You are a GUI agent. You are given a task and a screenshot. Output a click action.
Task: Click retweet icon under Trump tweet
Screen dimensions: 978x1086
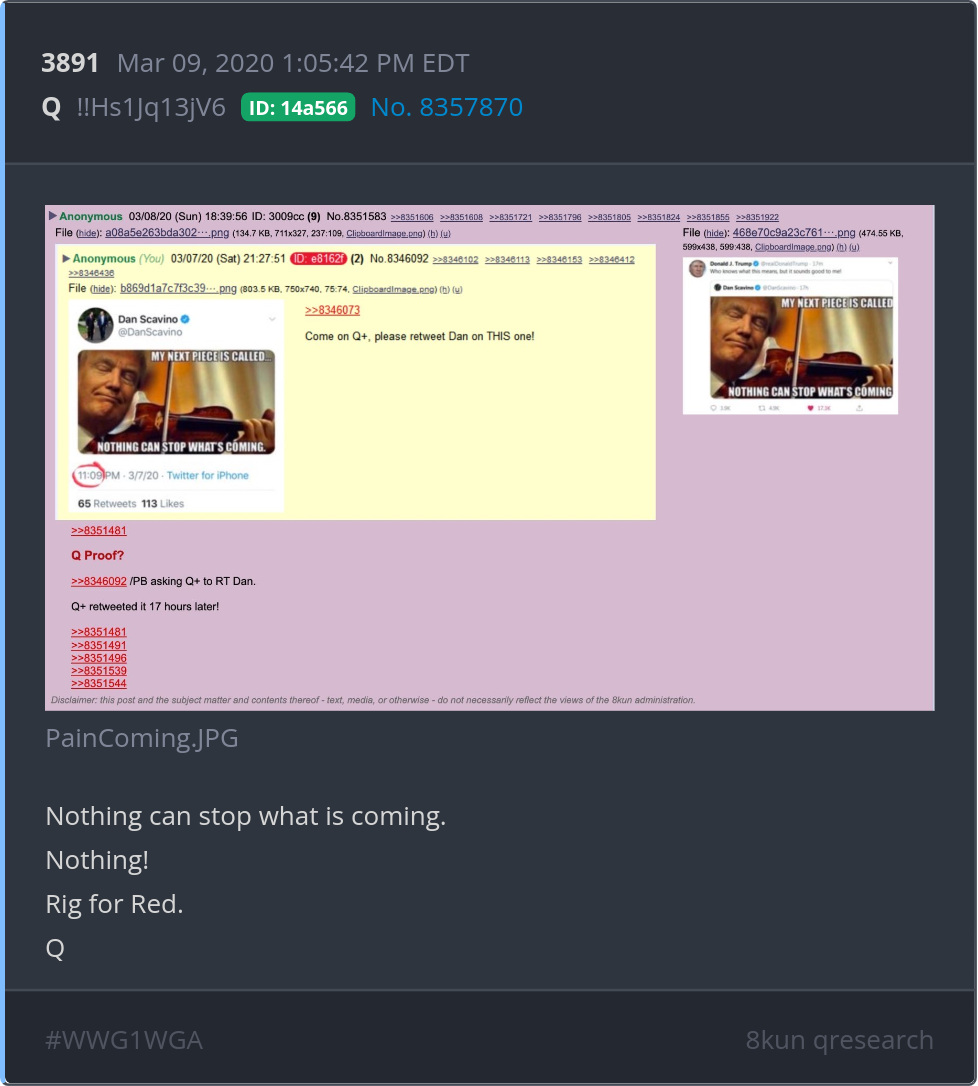[x=762, y=408]
